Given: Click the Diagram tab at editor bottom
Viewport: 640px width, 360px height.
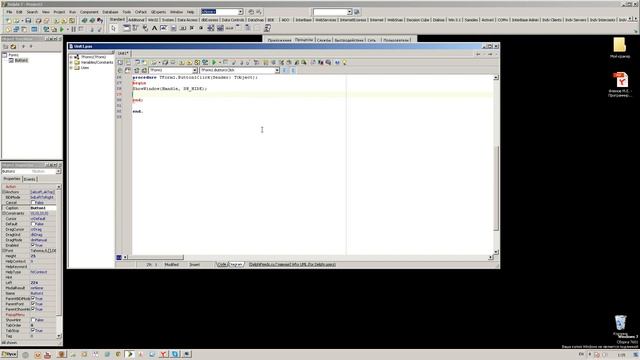Looking at the screenshot, I should (236, 264).
